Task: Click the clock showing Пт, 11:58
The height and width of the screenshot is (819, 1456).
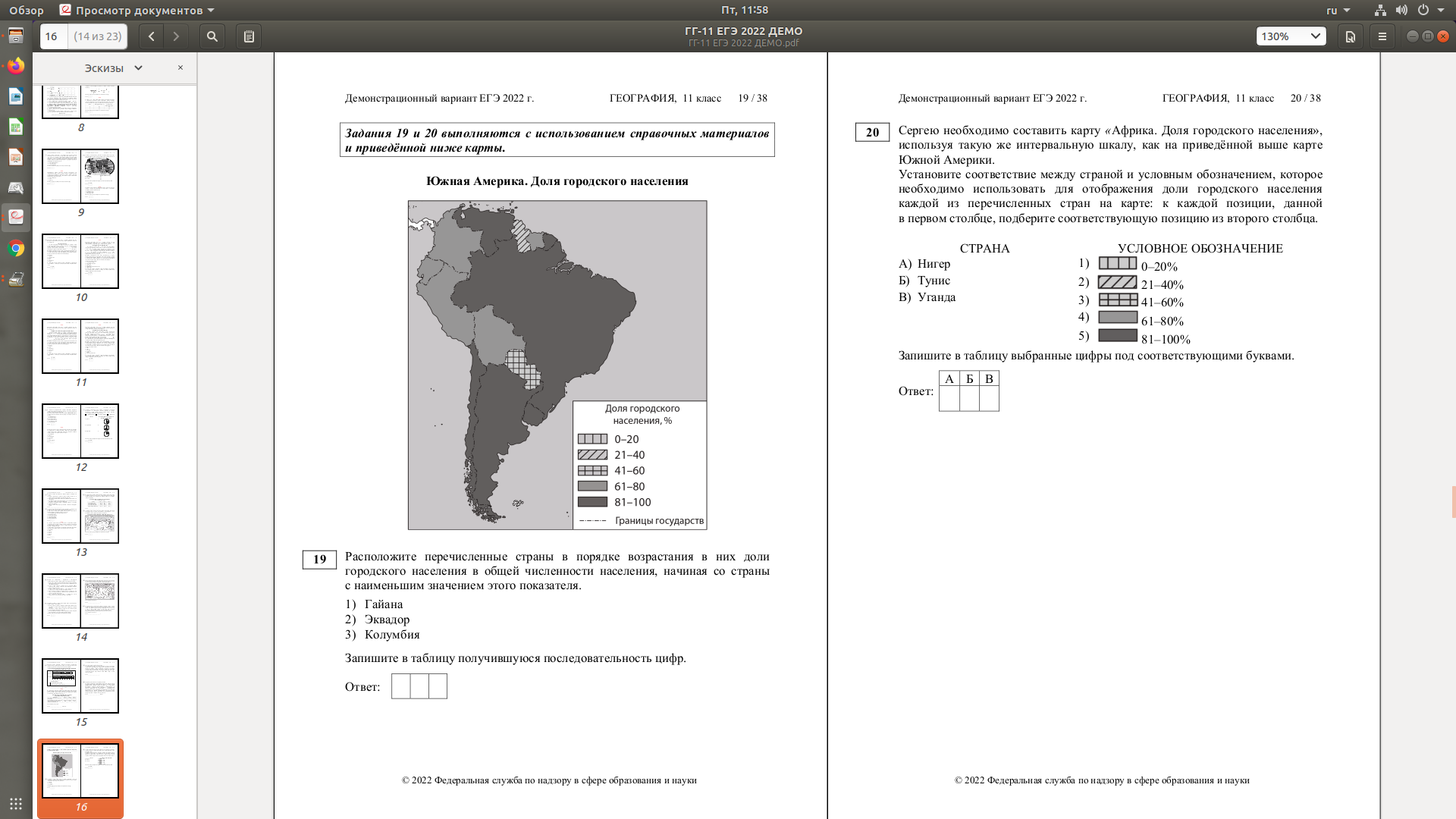Action: (744, 11)
